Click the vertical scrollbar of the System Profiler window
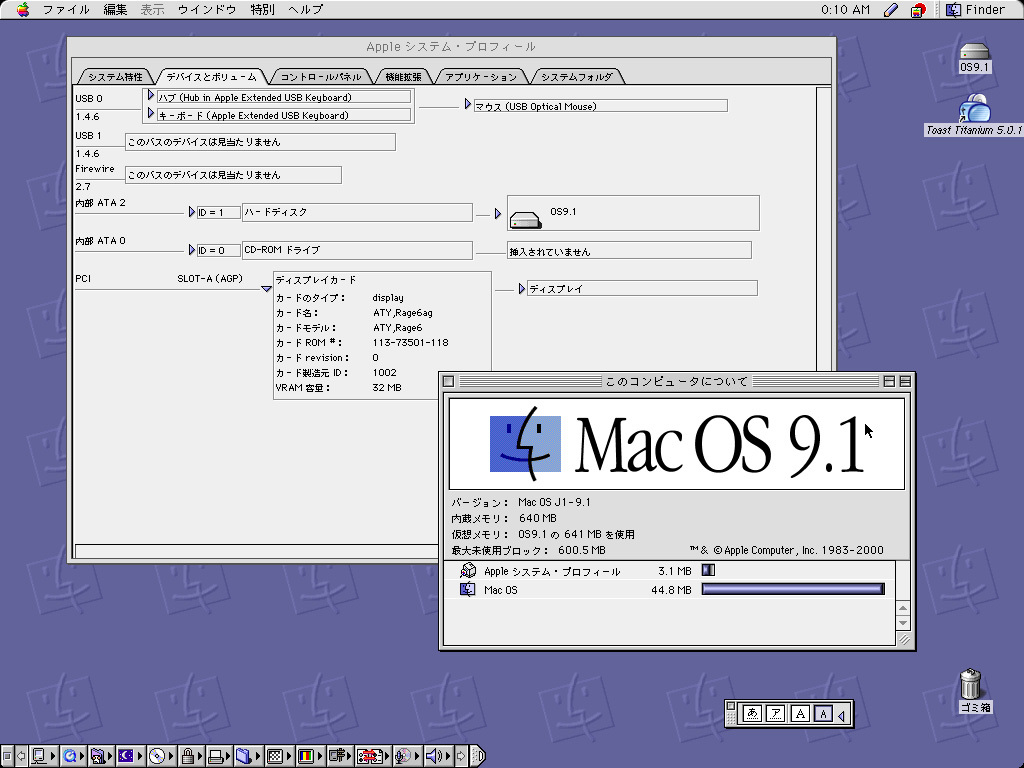 click(x=824, y=229)
